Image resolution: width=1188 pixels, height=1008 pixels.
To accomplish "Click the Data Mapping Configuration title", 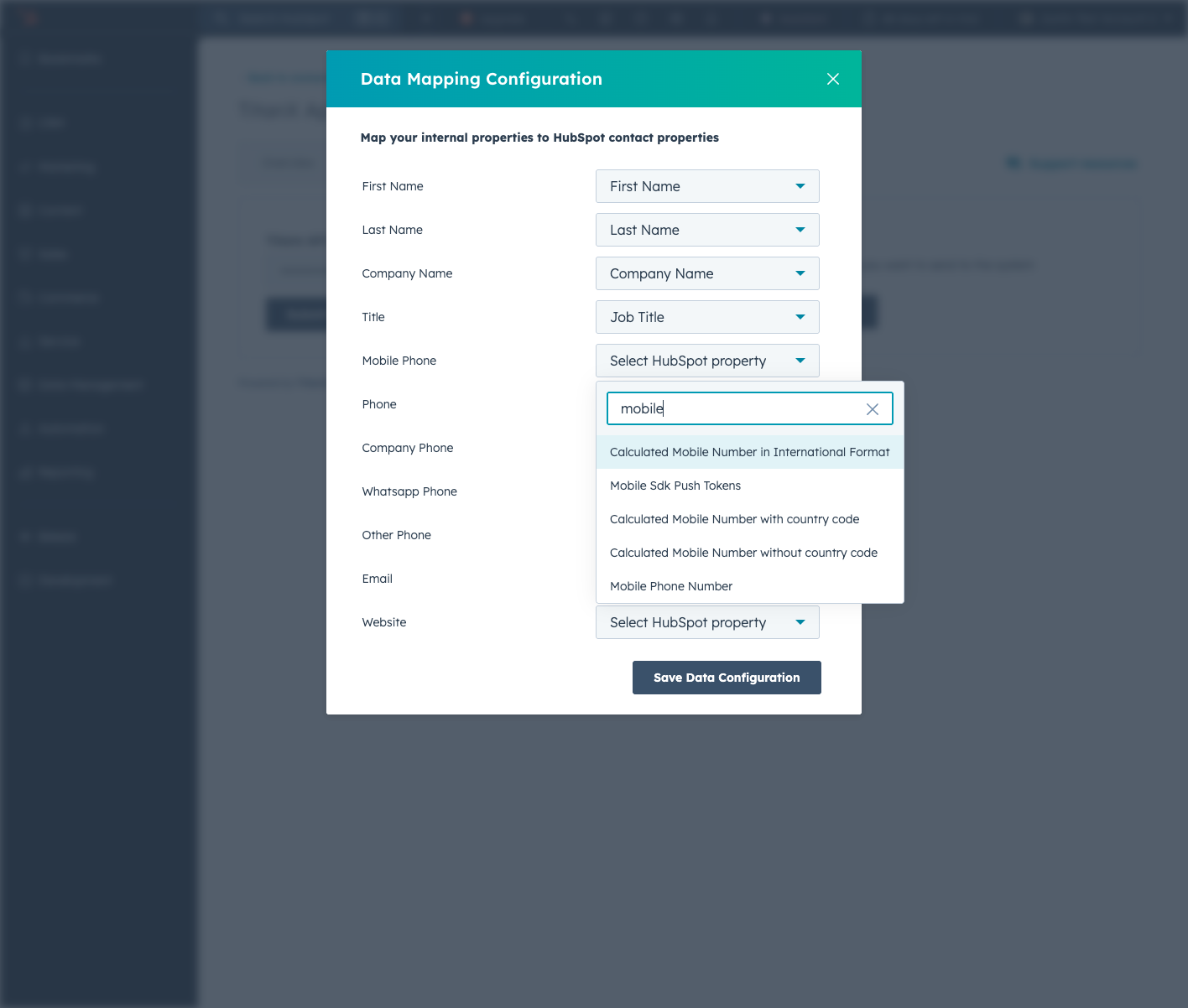I will click(x=482, y=79).
